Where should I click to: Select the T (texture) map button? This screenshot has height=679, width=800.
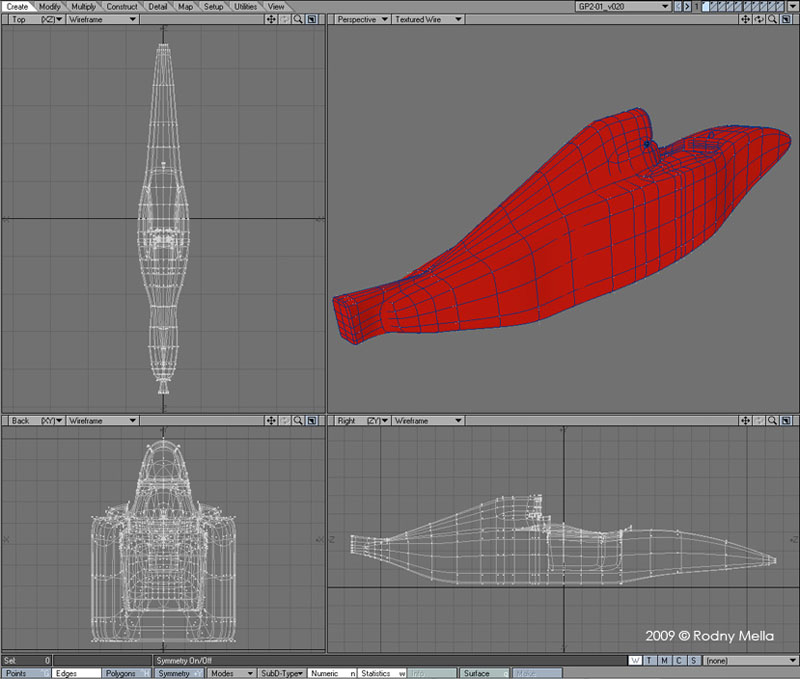click(649, 661)
